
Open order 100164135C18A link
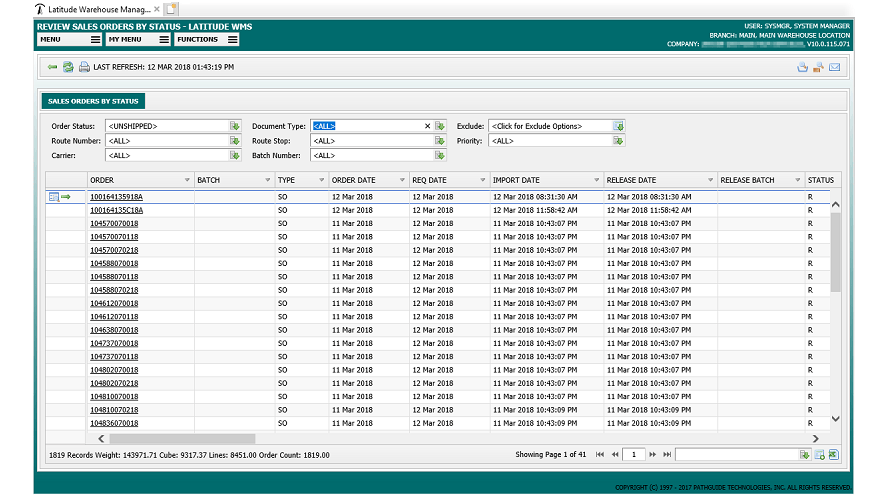(x=116, y=210)
